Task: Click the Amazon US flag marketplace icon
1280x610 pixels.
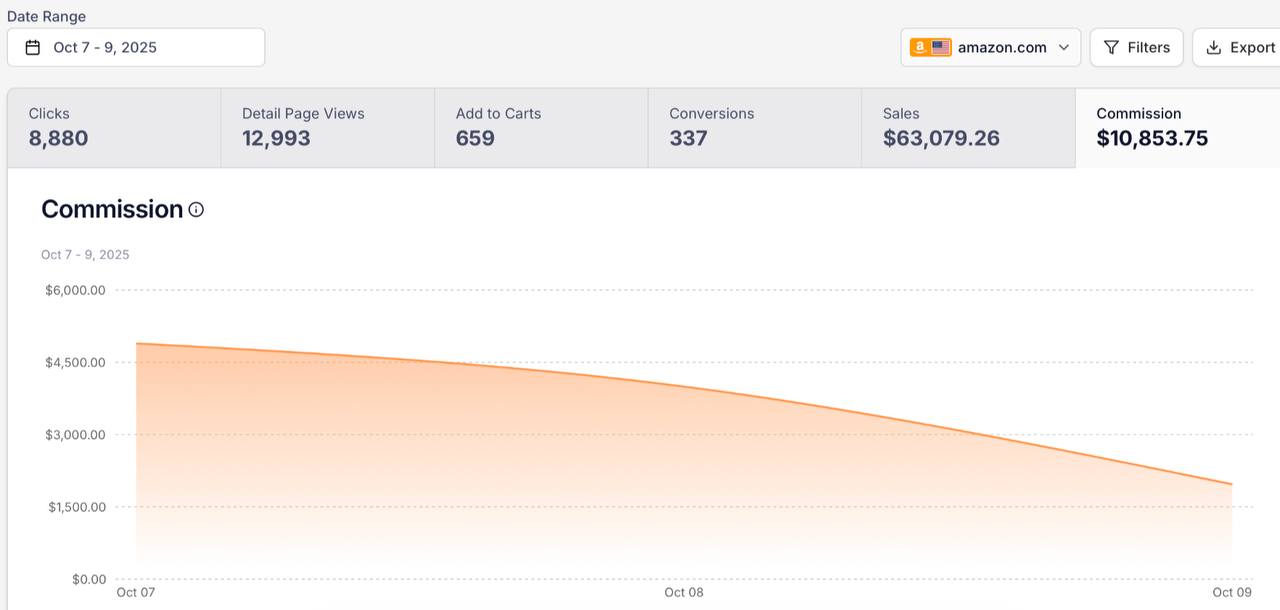Action: point(930,47)
